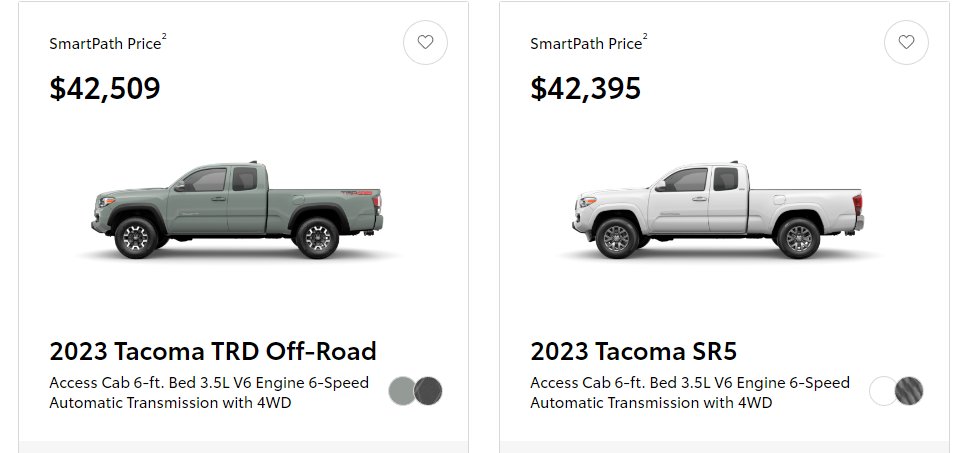Select the light green exterior color swatch
The image size is (975, 453).
point(402,391)
